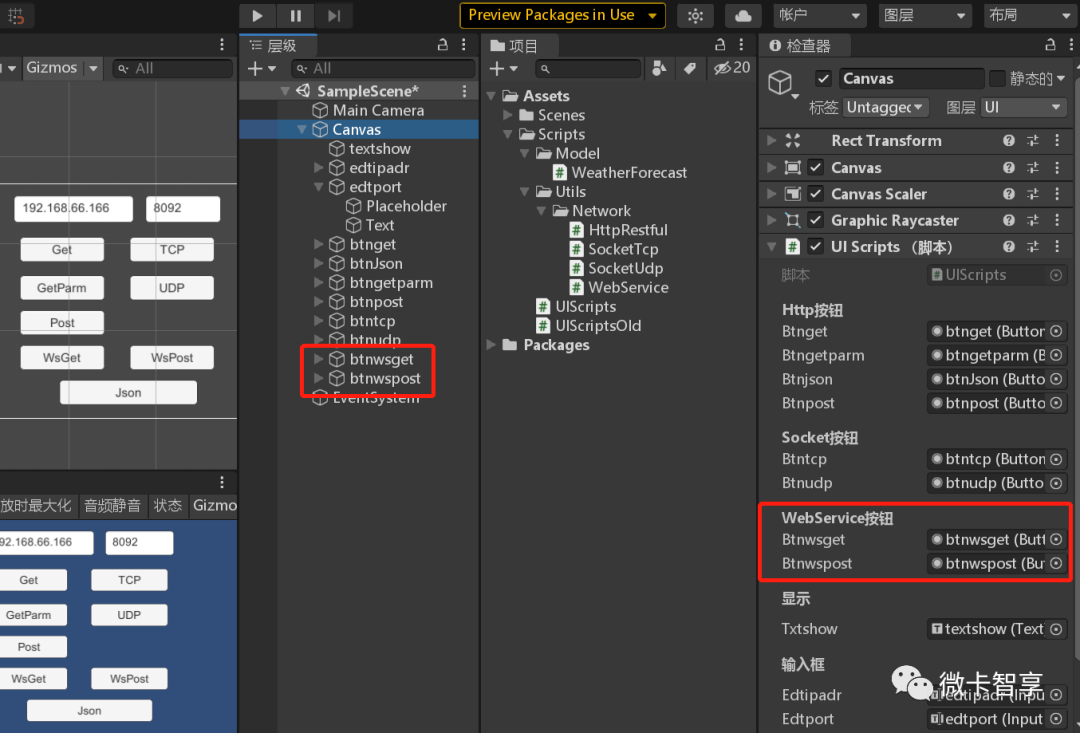
Task: Open the lighting settings sun icon in the toolbar
Action: [x=695, y=15]
